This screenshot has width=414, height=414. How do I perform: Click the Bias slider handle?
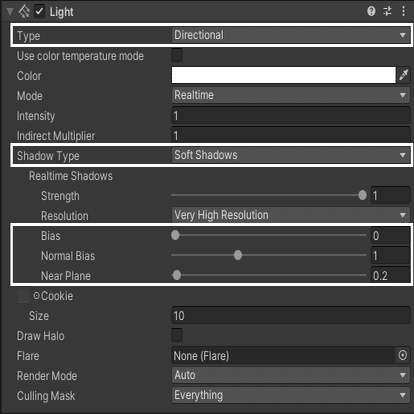click(175, 235)
